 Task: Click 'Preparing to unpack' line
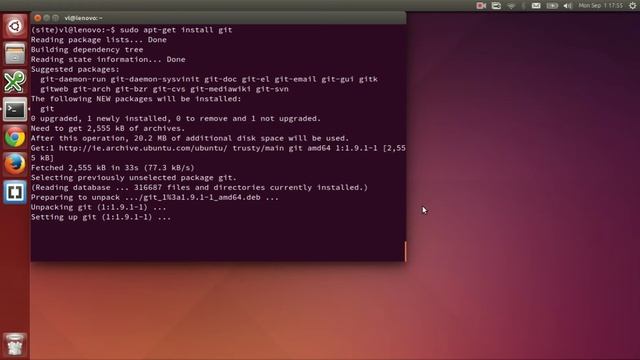[155, 197]
